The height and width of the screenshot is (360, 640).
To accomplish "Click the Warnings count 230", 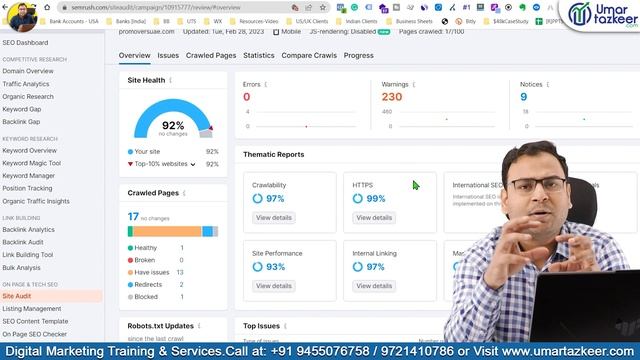I will [x=392, y=97].
